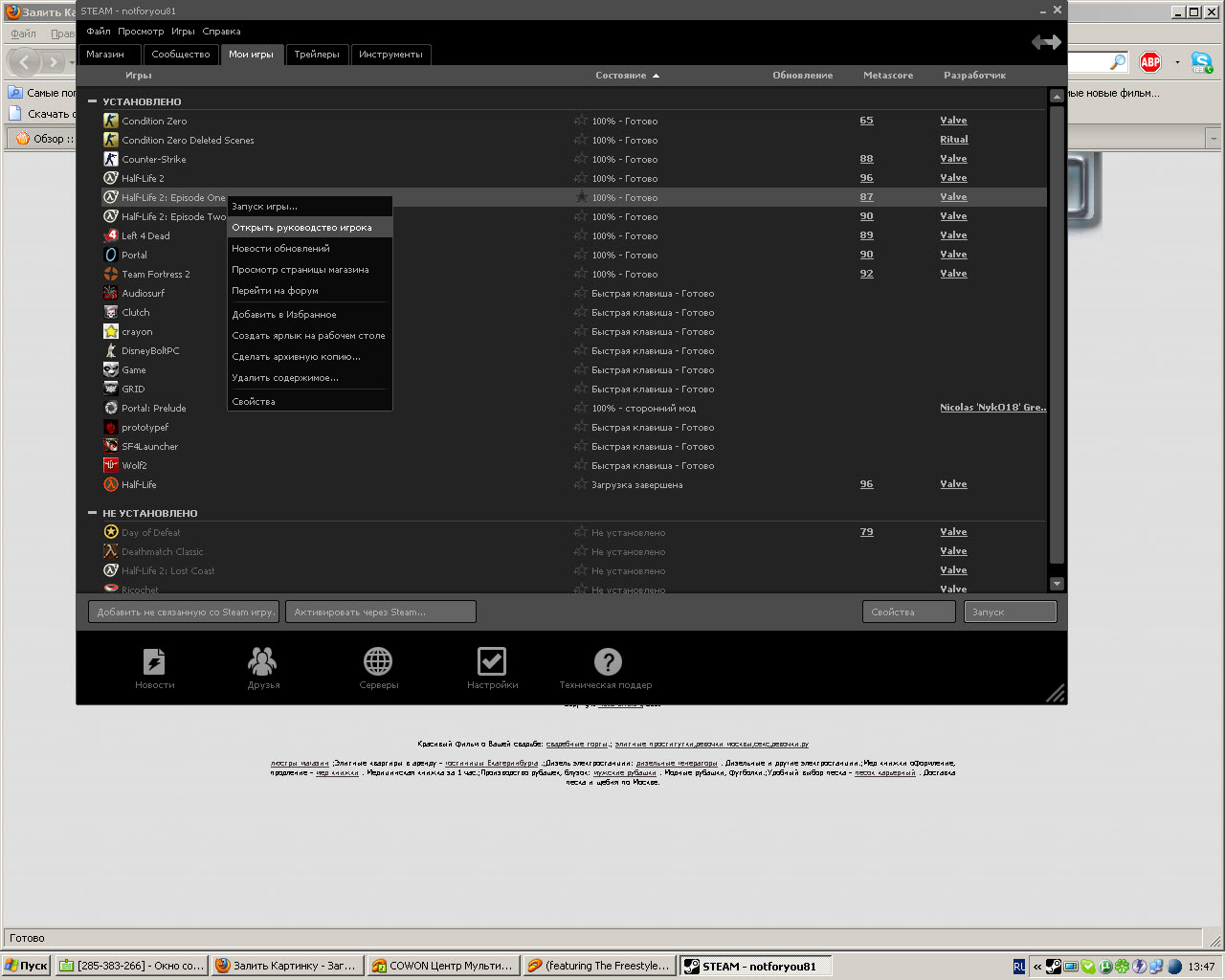Toggle favorite star for Audiosurf
The height and width of the screenshot is (980, 1225).
[581, 293]
